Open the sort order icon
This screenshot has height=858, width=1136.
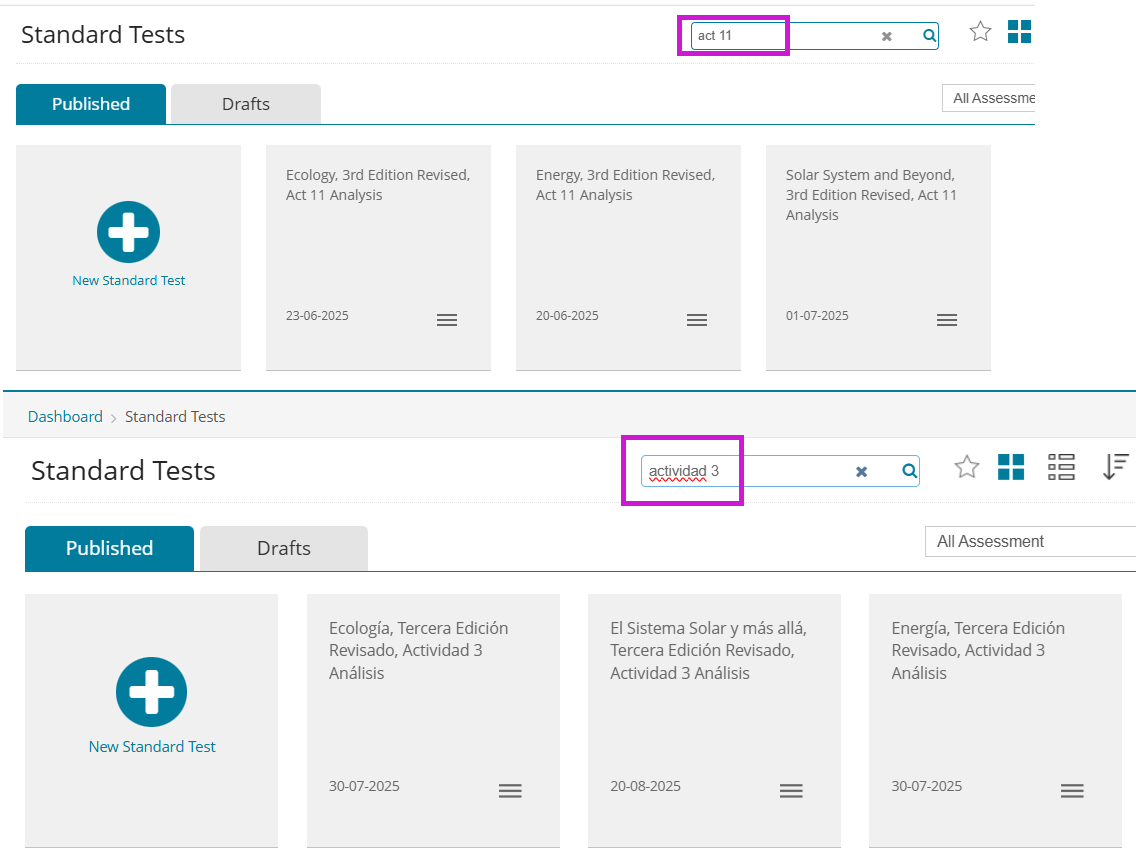coord(1115,466)
